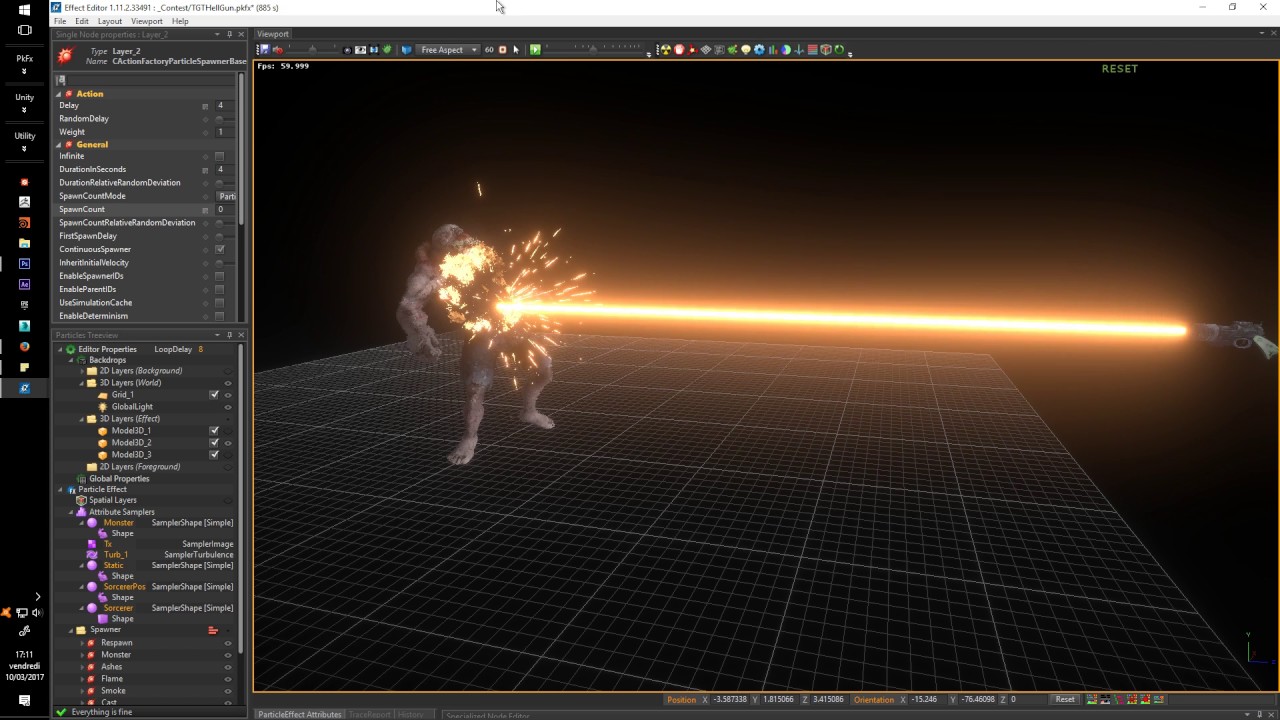Open Task View in the taskbar
The height and width of the screenshot is (720, 1280).
(24, 30)
